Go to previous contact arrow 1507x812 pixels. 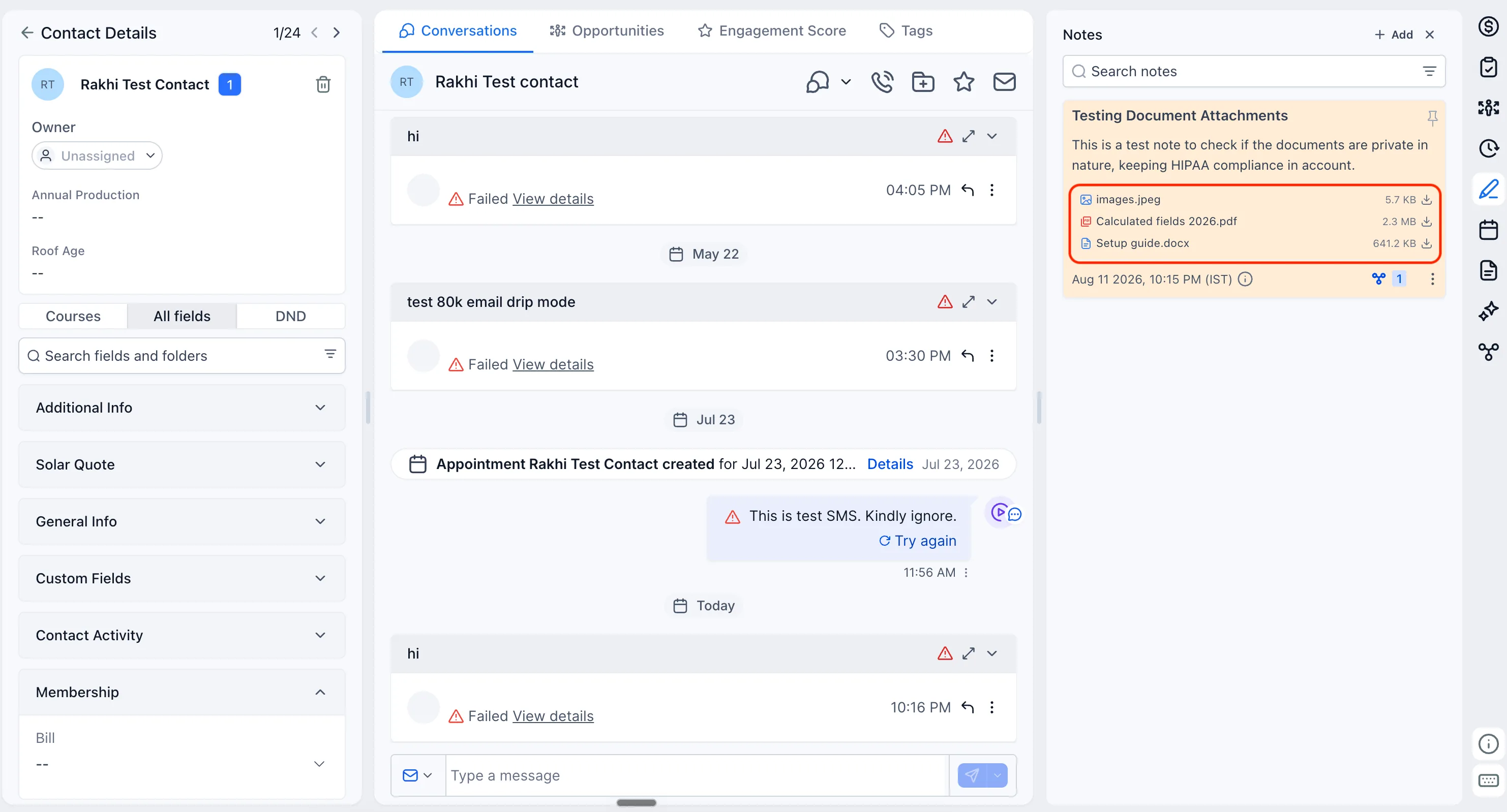click(x=315, y=33)
